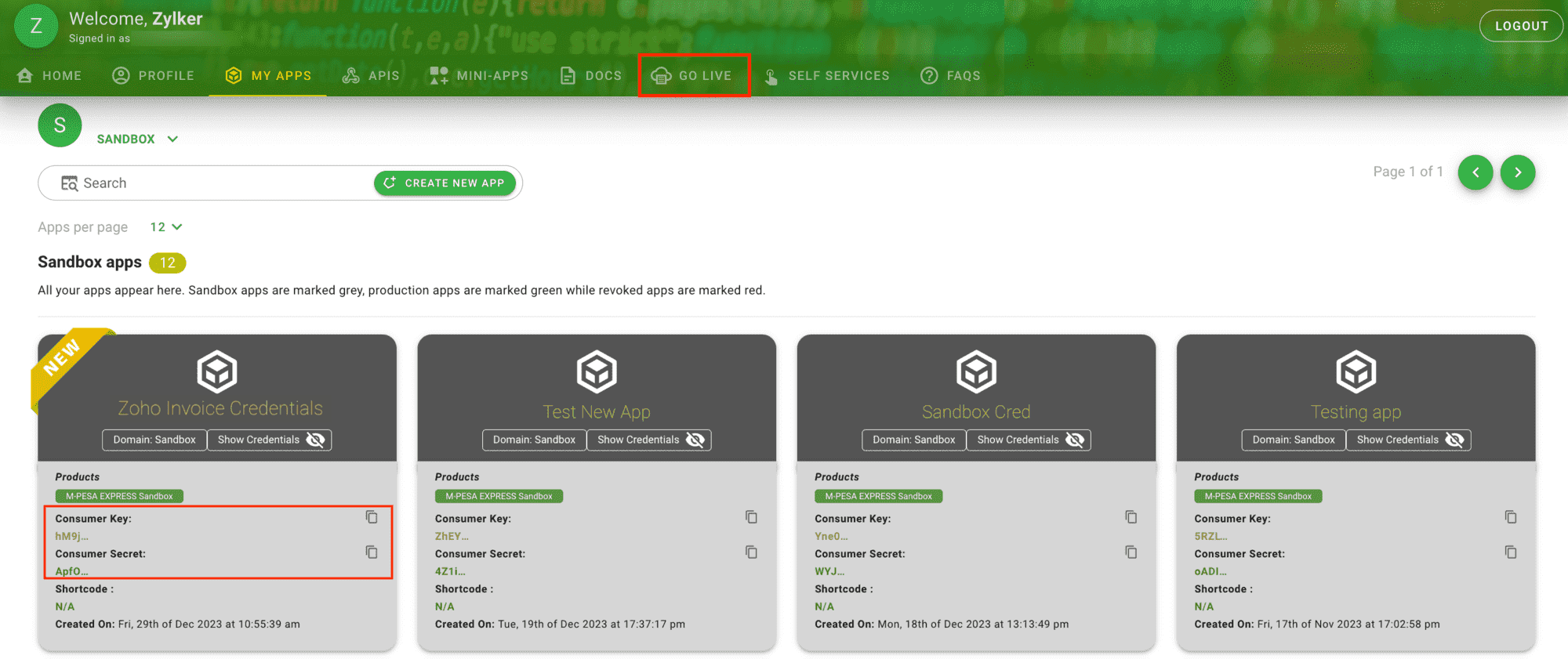Click M-PESA EXPRESS Sandbox tag on Test New App
This screenshot has width=1568, height=659.
click(499, 496)
